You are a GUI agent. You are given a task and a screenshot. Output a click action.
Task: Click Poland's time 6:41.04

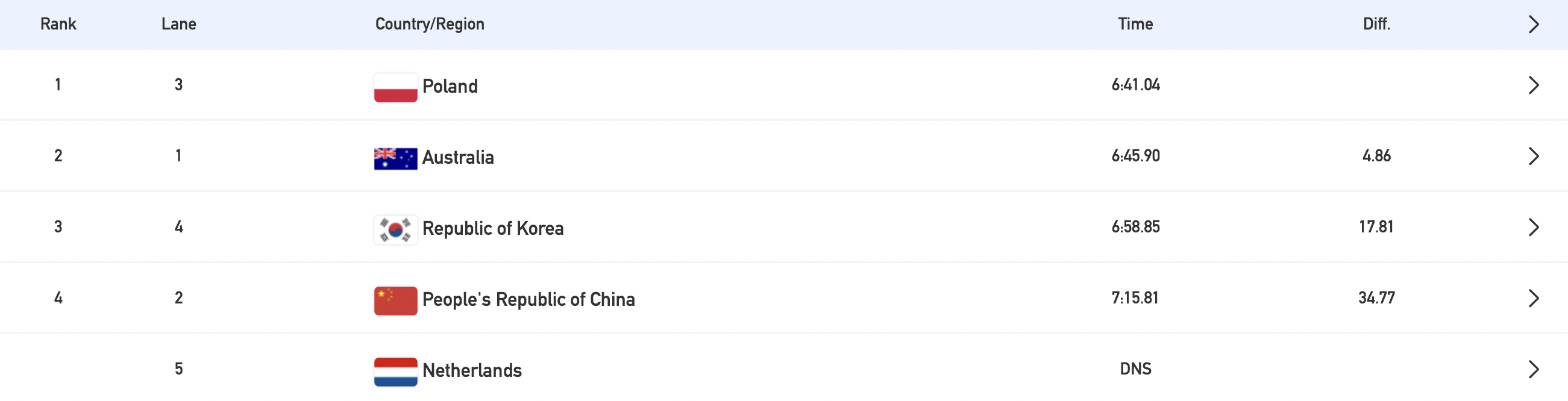click(x=1135, y=85)
